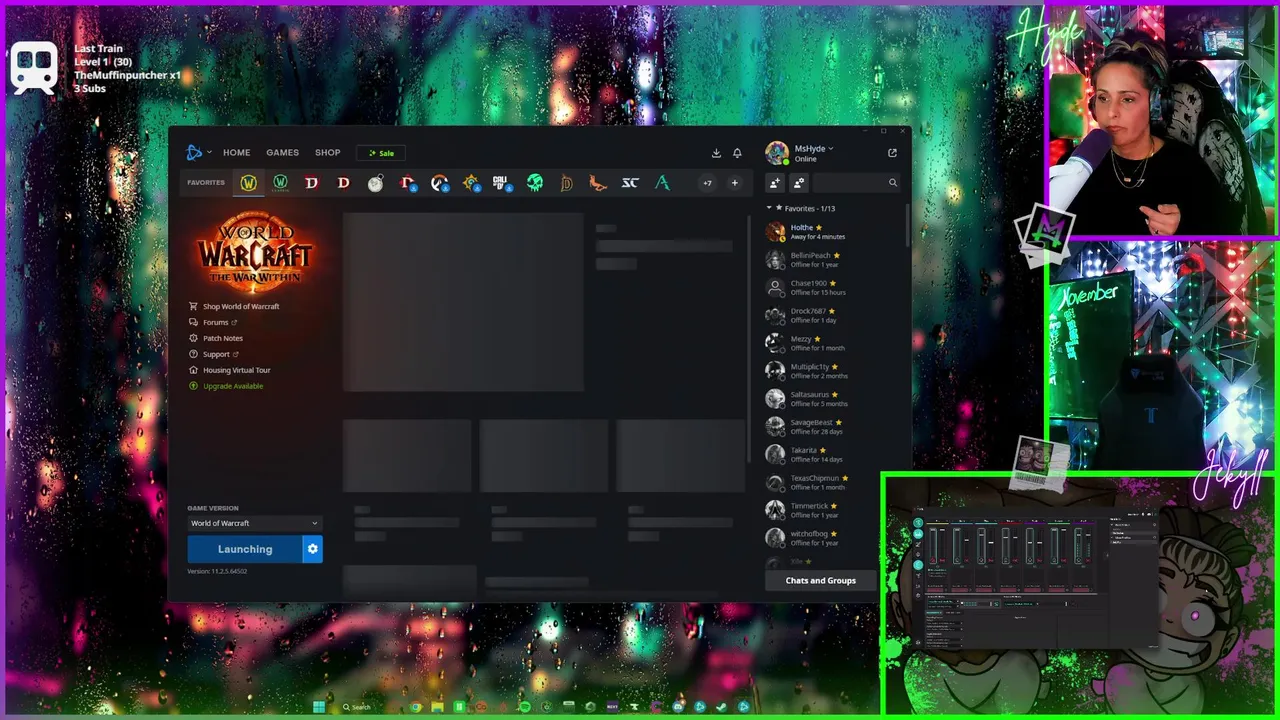1280x720 pixels.
Task: Open the Game Version dropdown
Action: 254,523
